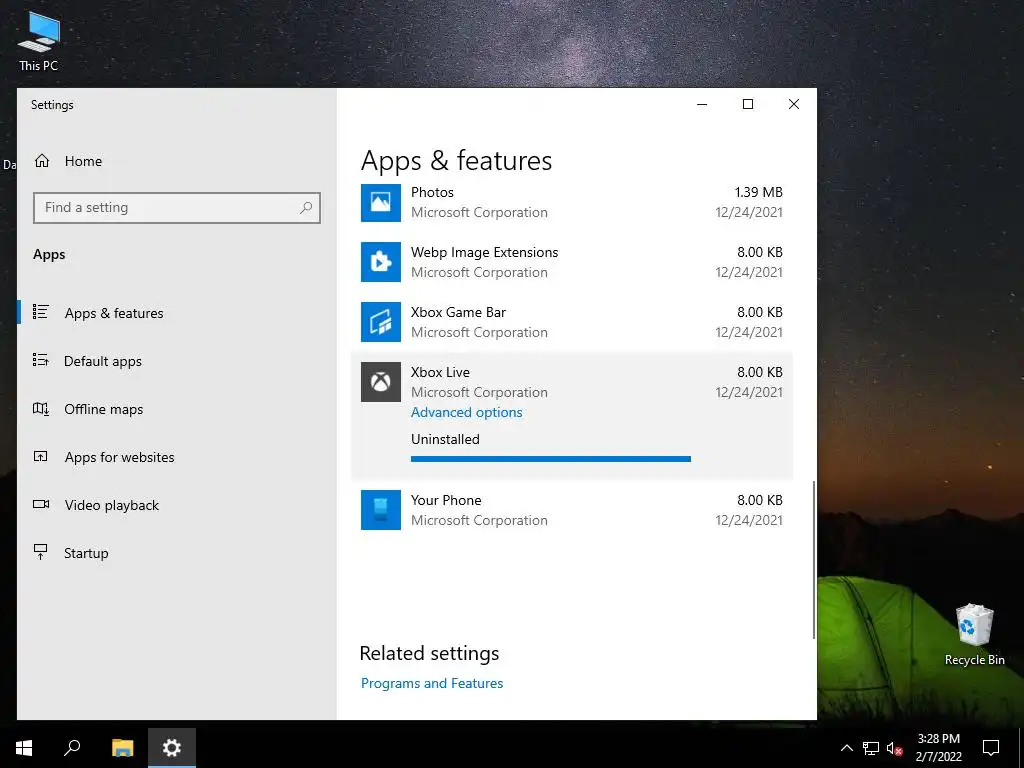Image resolution: width=1024 pixels, height=768 pixels.
Task: Open This PC desktop icon
Action: tap(39, 41)
